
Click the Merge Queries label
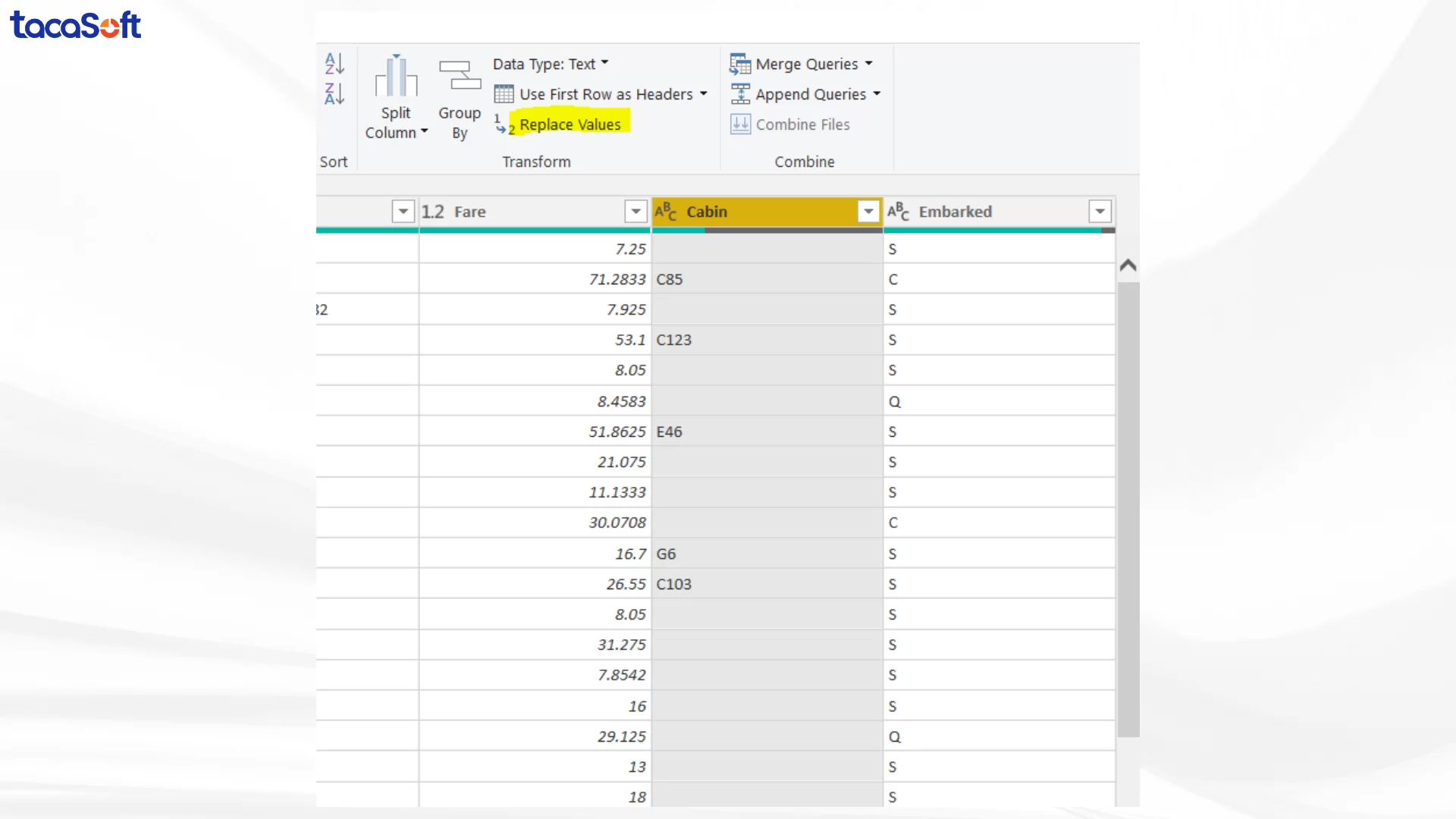click(807, 64)
